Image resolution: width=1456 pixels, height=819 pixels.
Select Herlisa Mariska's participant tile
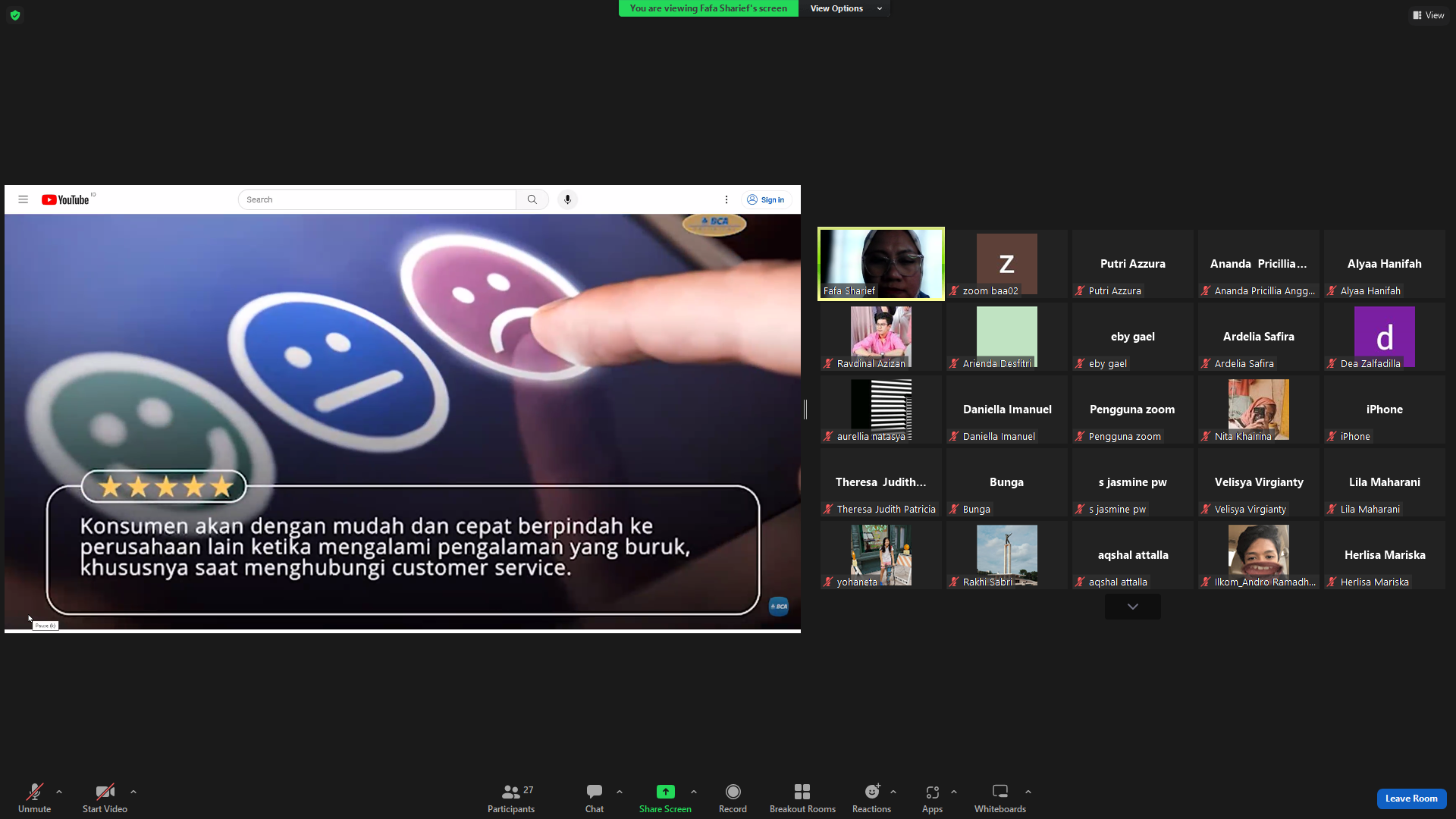1385,555
